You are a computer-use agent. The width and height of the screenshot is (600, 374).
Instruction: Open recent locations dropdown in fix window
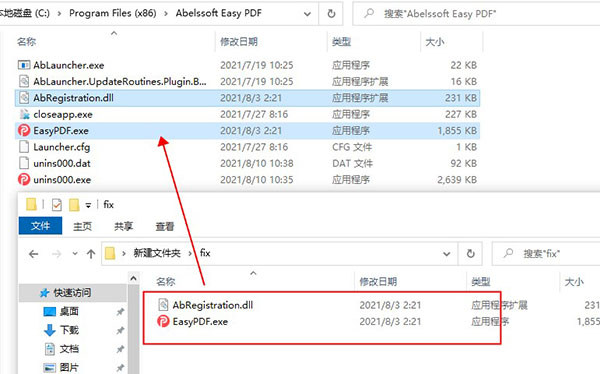[75, 254]
